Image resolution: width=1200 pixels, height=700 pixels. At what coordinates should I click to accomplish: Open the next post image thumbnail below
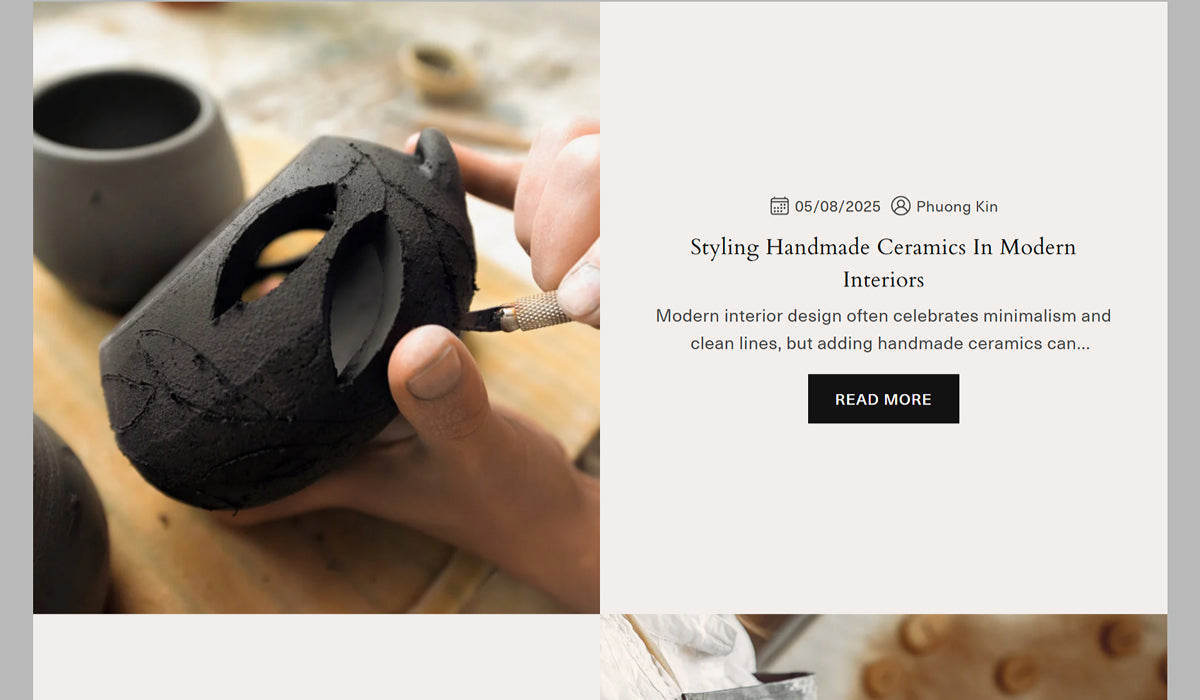pos(883,657)
